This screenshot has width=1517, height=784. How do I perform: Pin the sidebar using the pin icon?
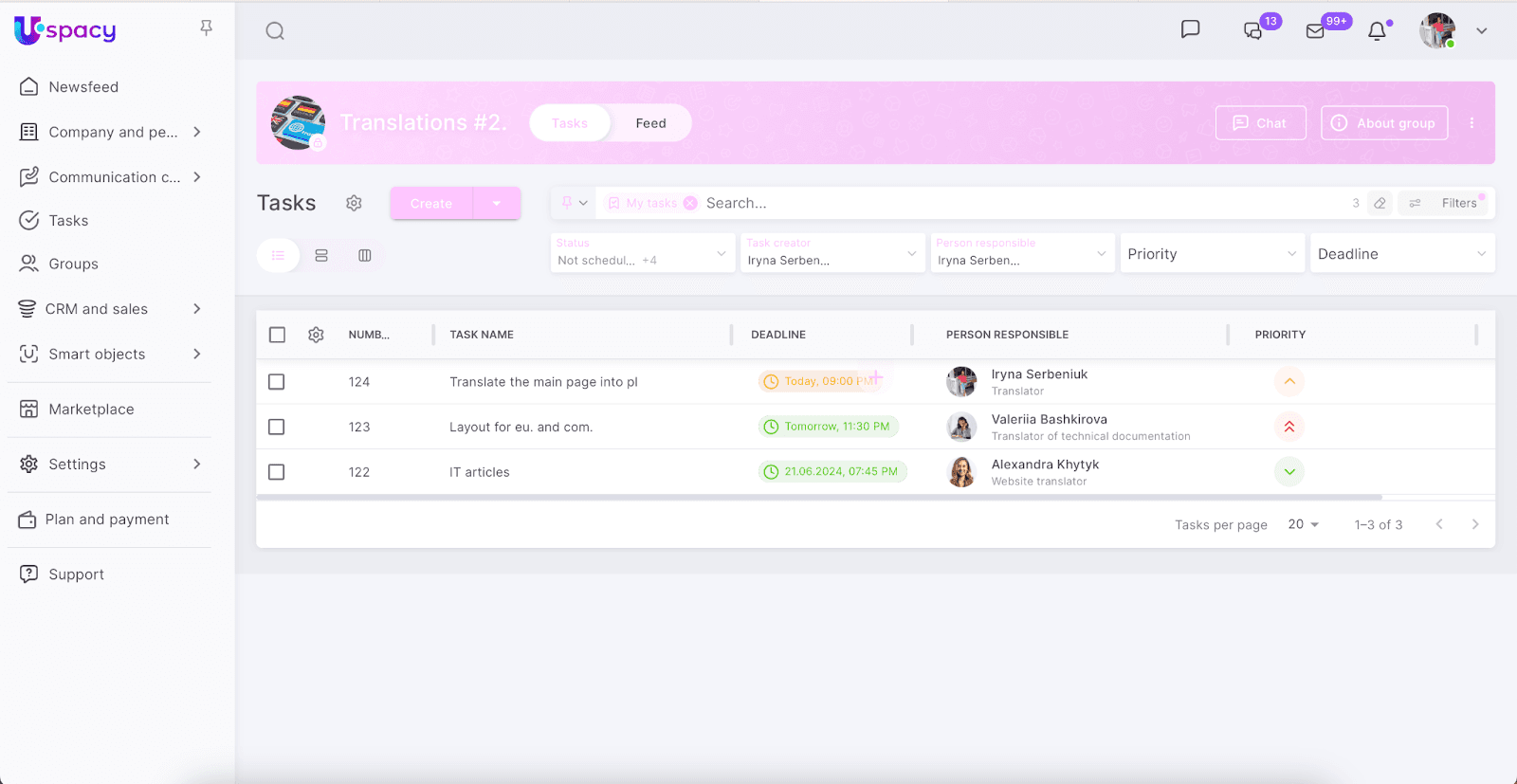coord(206,28)
